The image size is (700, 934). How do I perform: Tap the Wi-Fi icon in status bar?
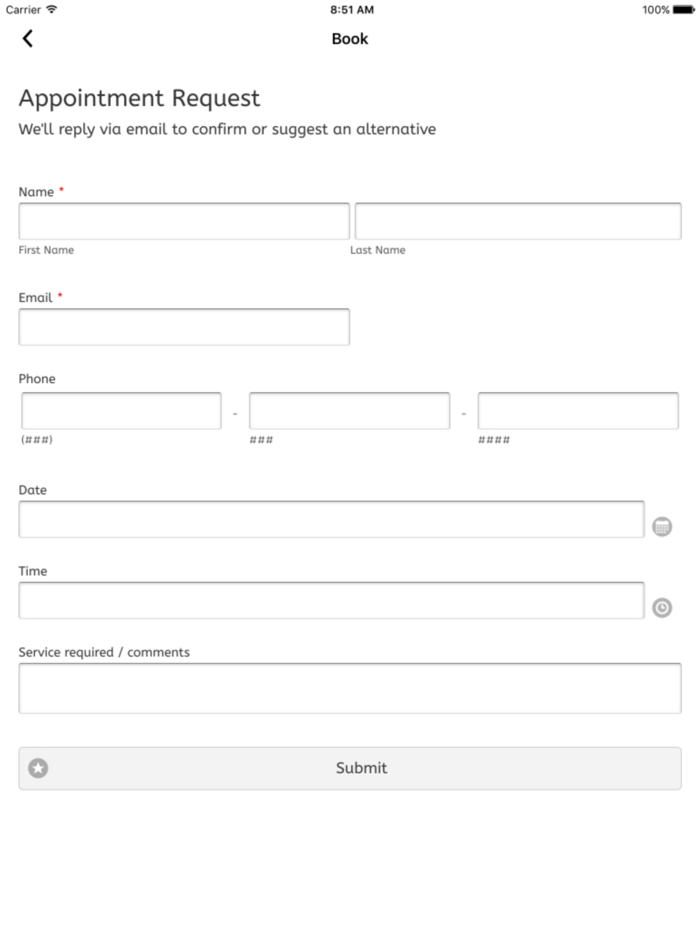(52, 10)
